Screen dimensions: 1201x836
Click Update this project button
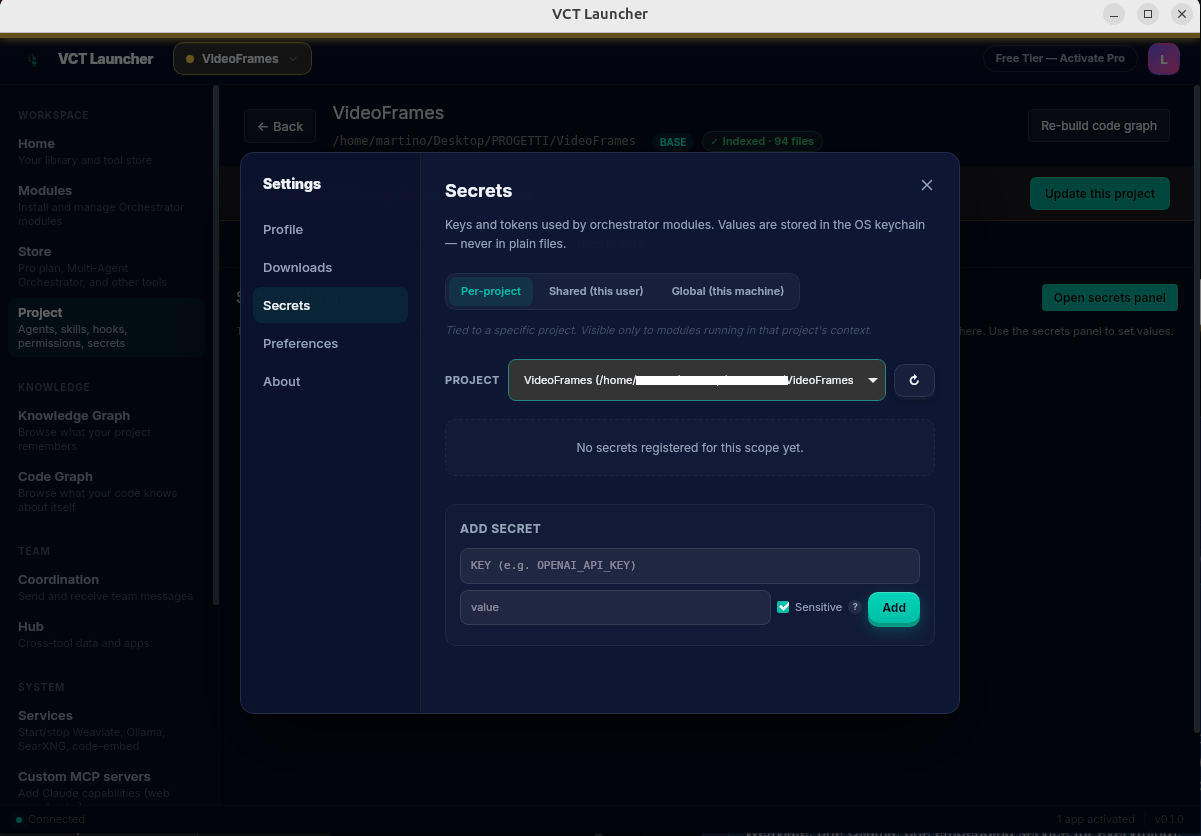1100,193
